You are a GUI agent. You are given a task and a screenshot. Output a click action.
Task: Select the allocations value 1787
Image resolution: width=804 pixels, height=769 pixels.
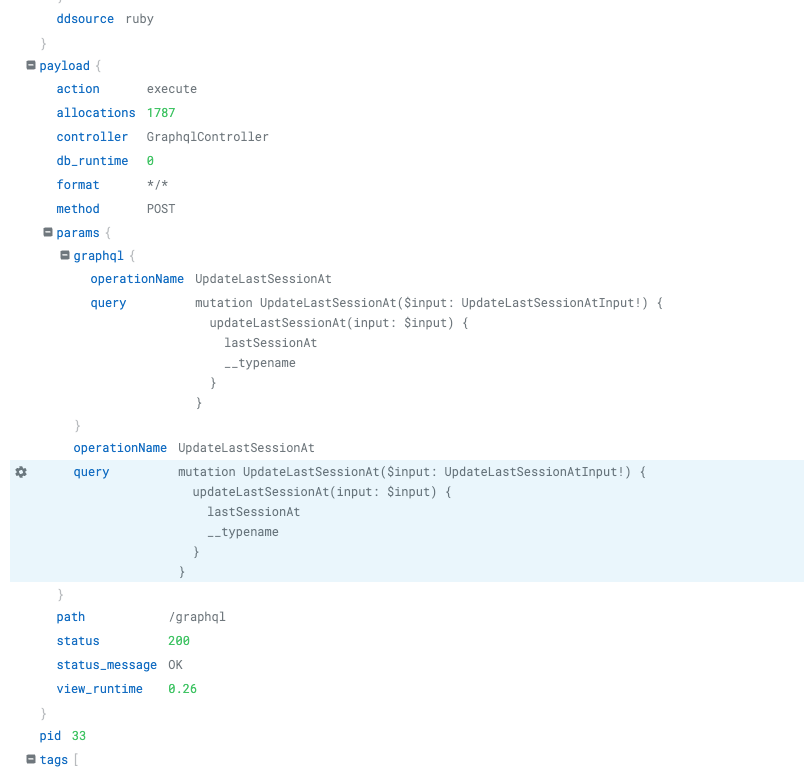pyautogui.click(x=160, y=113)
